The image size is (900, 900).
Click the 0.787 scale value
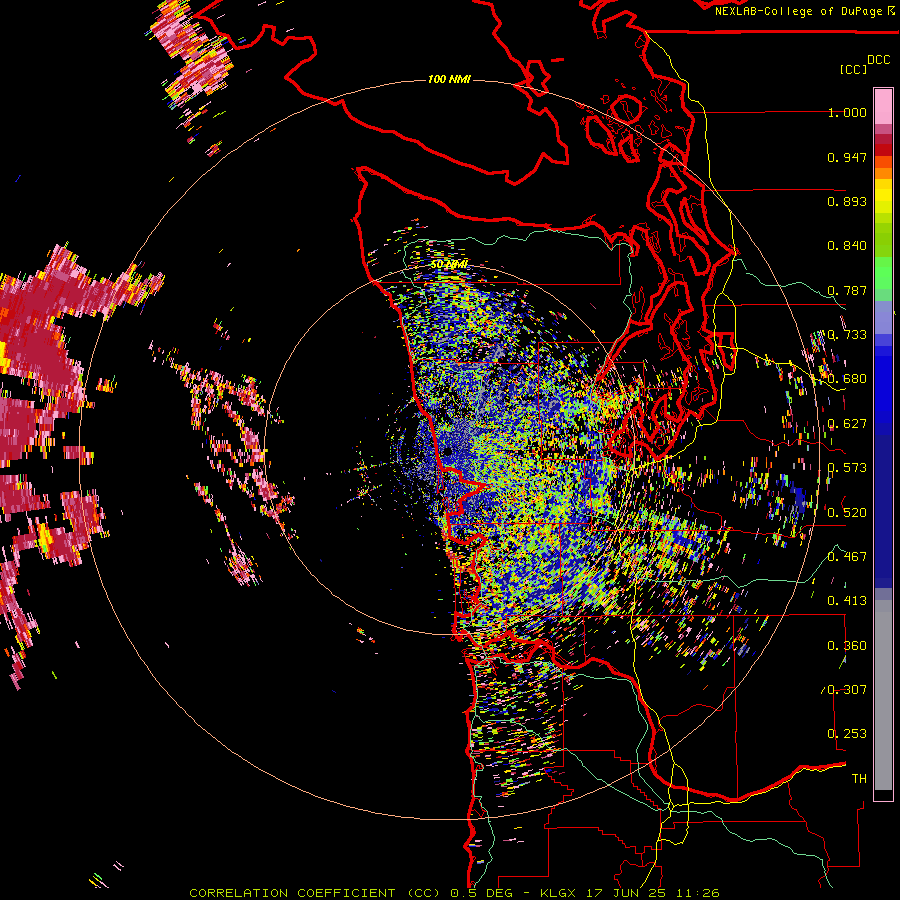click(x=847, y=290)
